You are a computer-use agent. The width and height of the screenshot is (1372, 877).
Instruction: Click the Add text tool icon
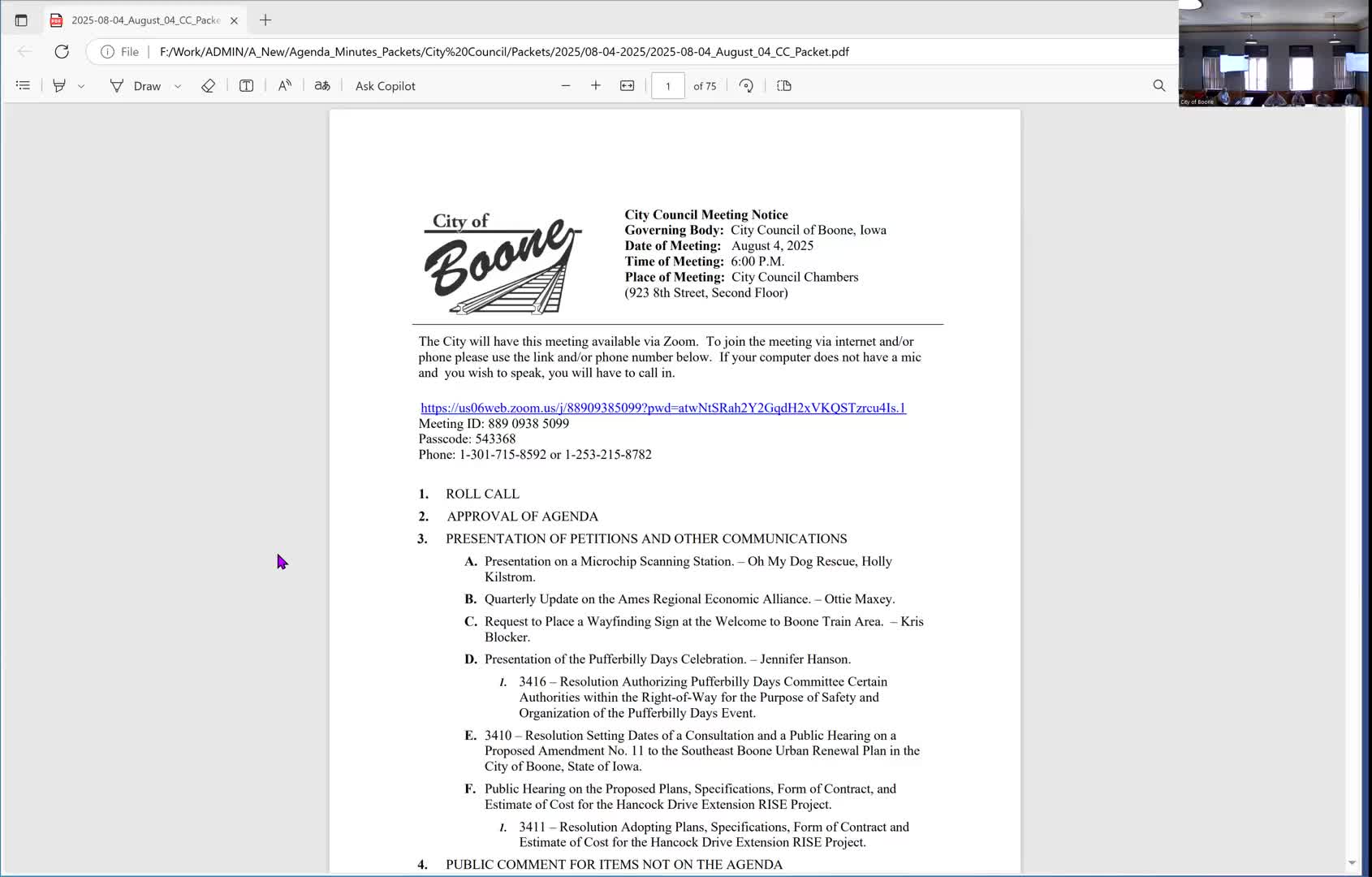246,85
